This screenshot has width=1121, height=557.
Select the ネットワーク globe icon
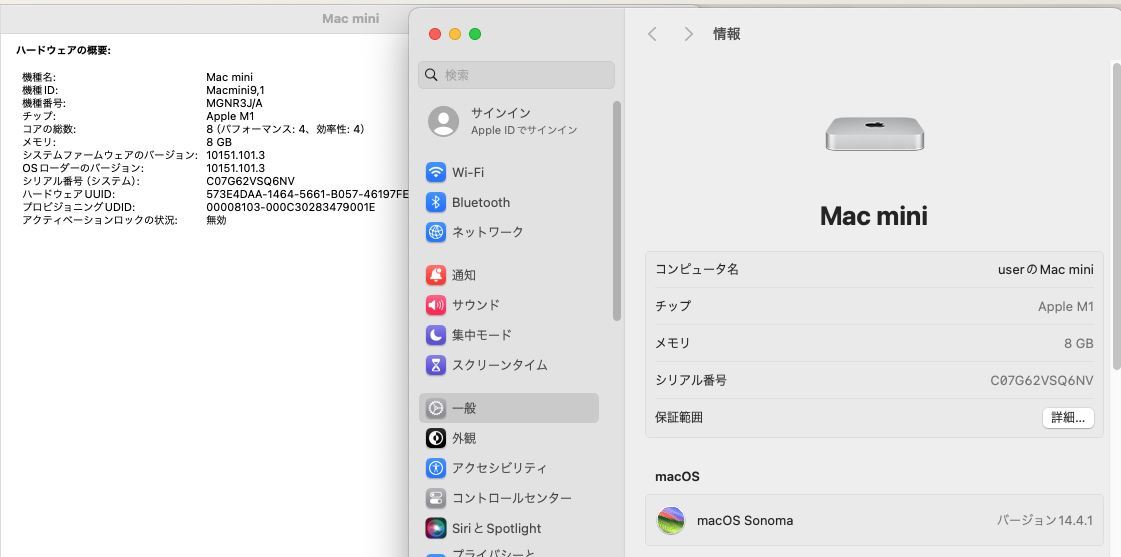click(x=435, y=232)
